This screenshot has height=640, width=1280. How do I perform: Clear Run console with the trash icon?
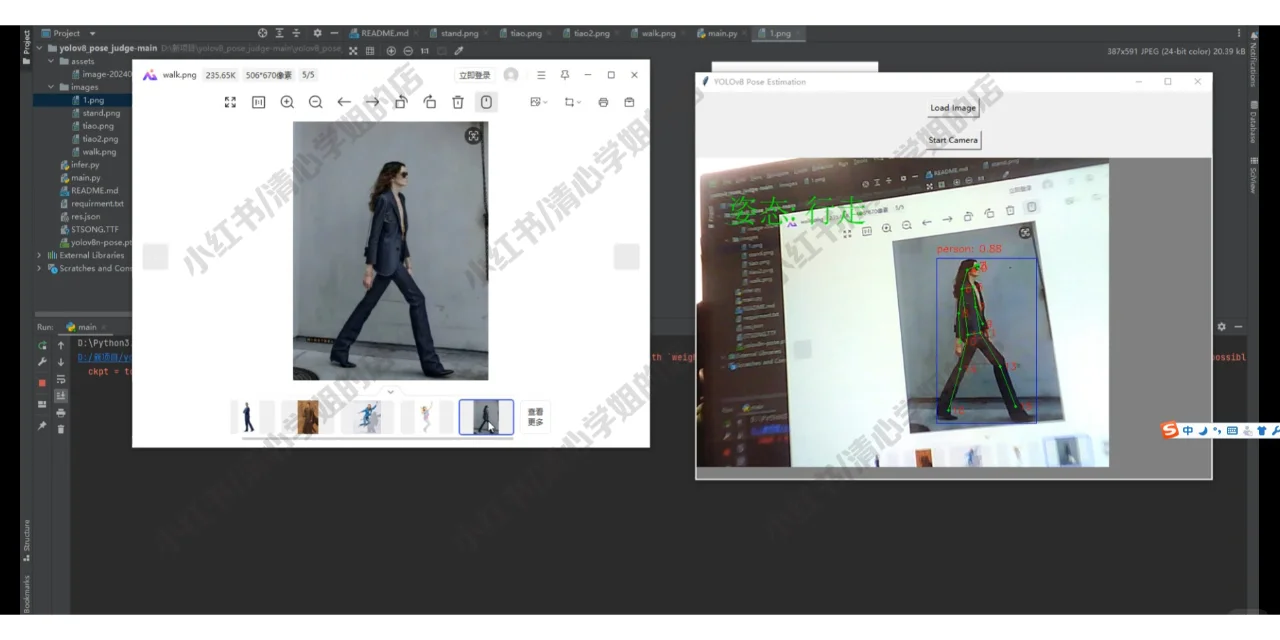pos(61,429)
